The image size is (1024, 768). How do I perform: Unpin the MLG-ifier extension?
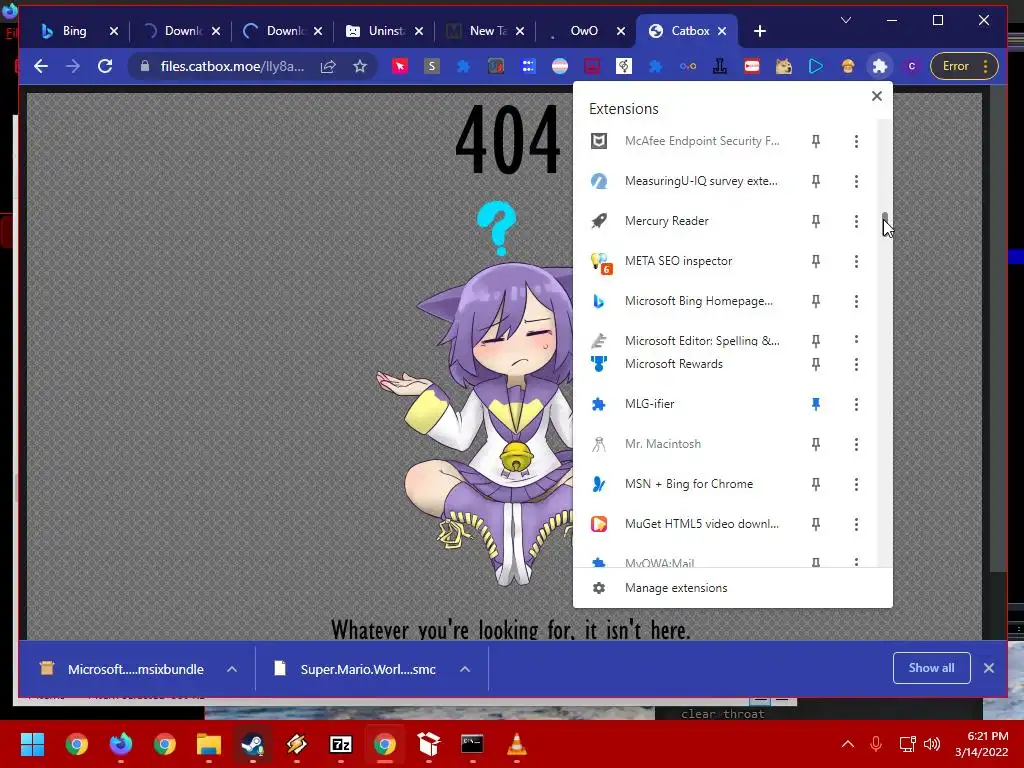[816, 404]
